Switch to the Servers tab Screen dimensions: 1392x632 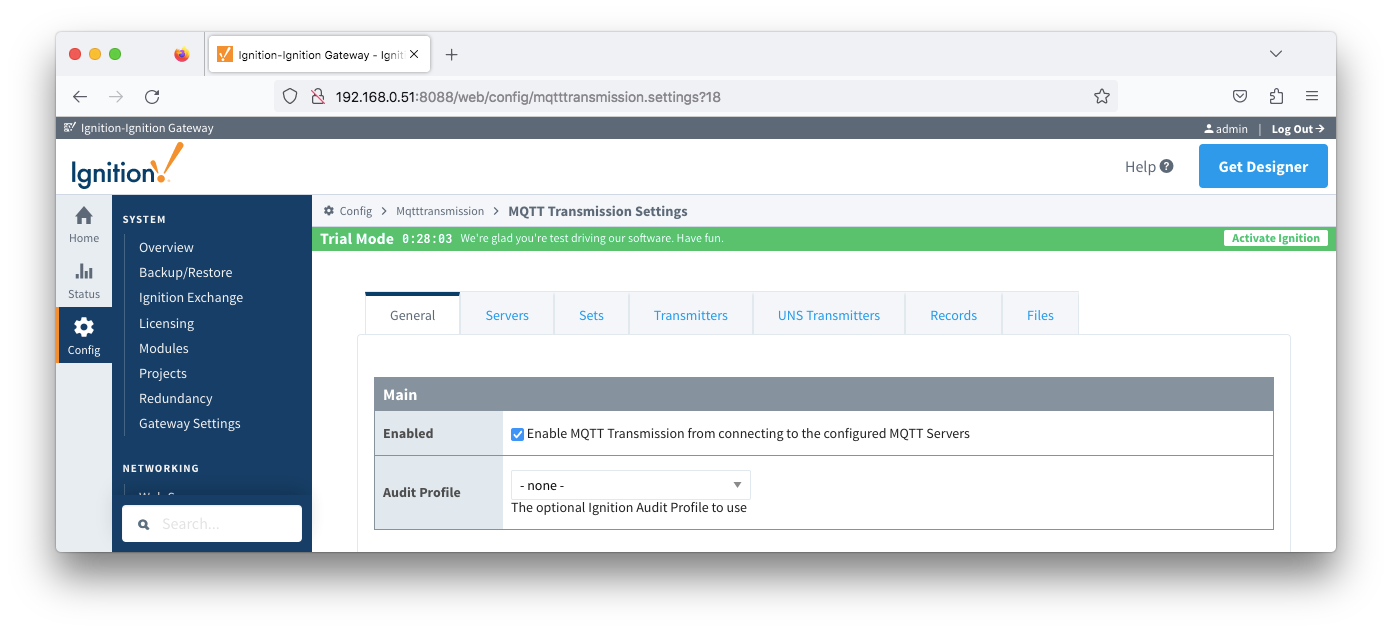point(507,315)
